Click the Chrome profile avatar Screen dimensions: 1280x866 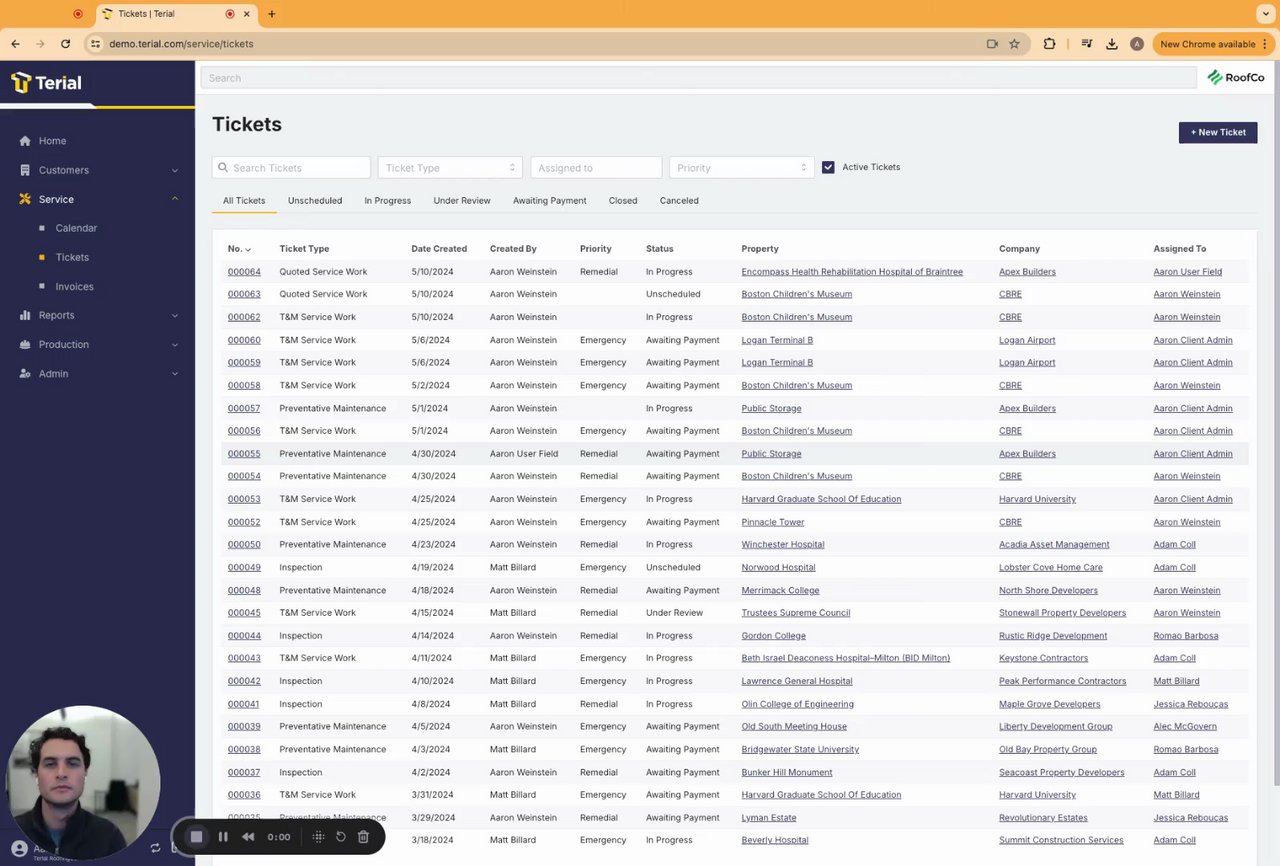click(1137, 44)
